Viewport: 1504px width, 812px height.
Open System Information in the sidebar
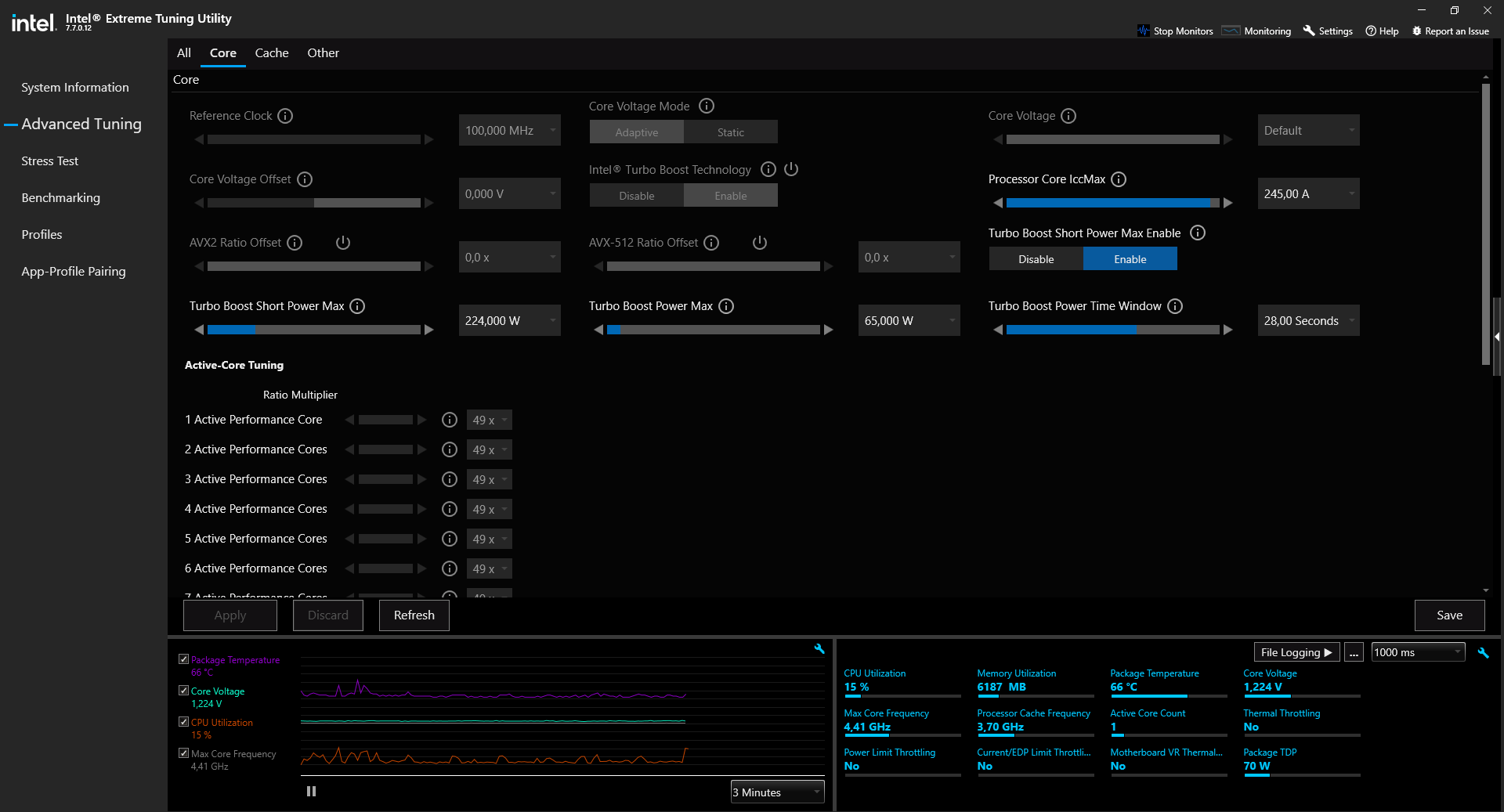pos(75,88)
